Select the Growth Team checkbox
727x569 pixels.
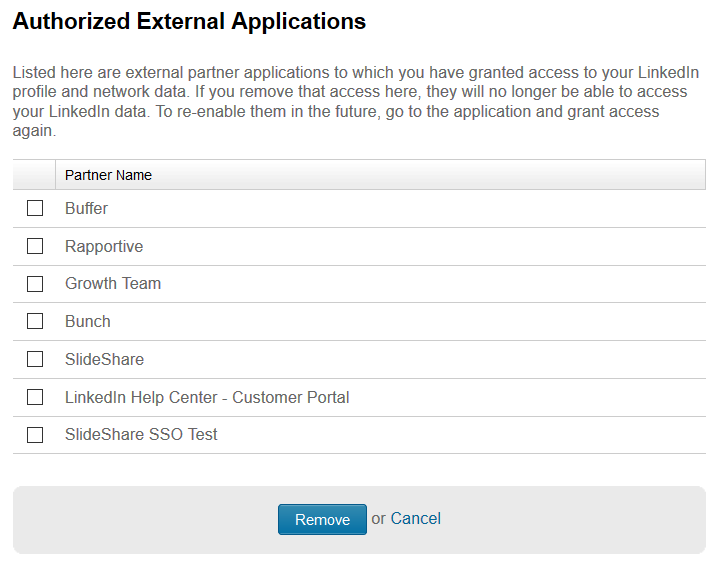point(35,284)
